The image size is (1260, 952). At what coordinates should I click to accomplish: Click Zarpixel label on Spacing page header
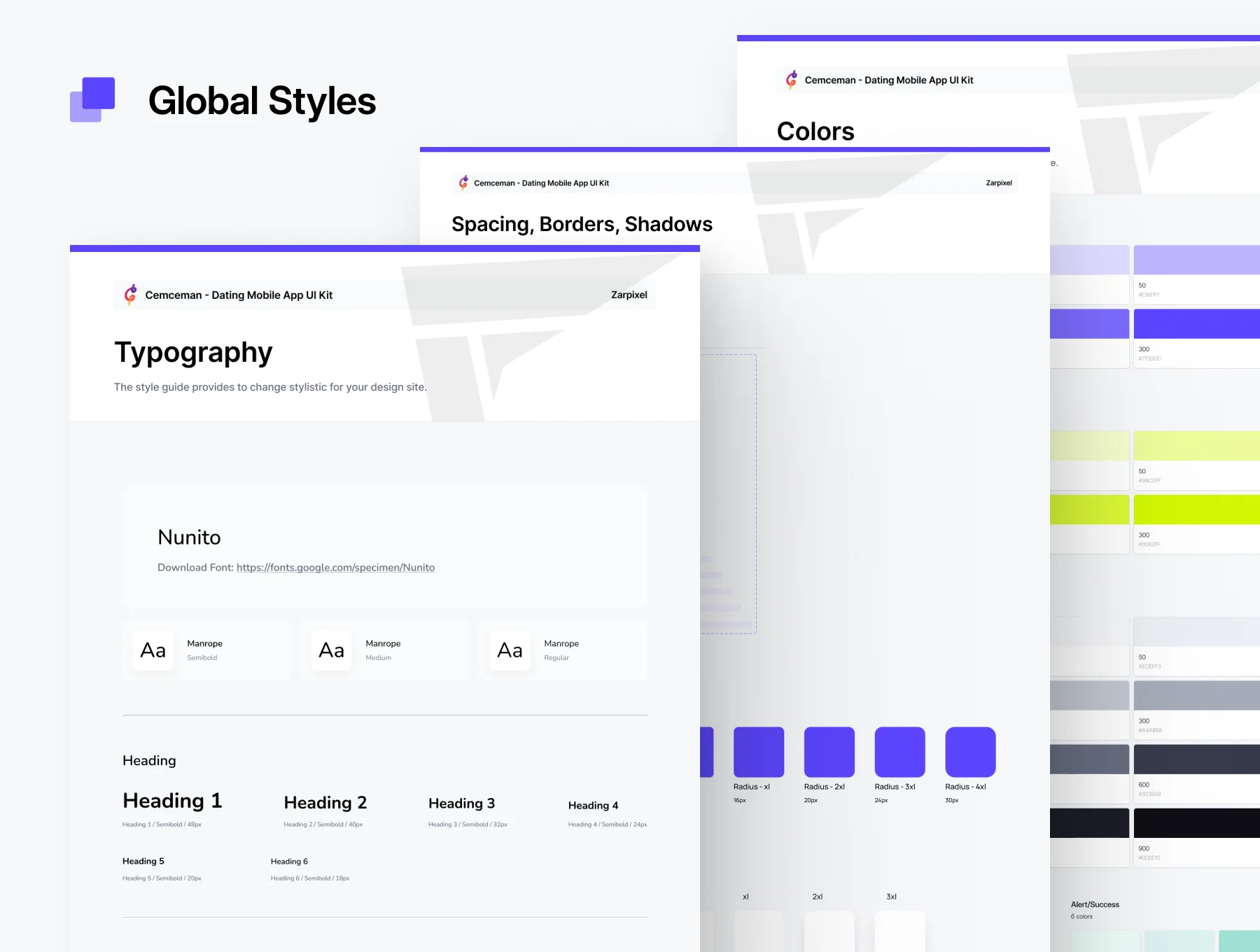point(999,183)
